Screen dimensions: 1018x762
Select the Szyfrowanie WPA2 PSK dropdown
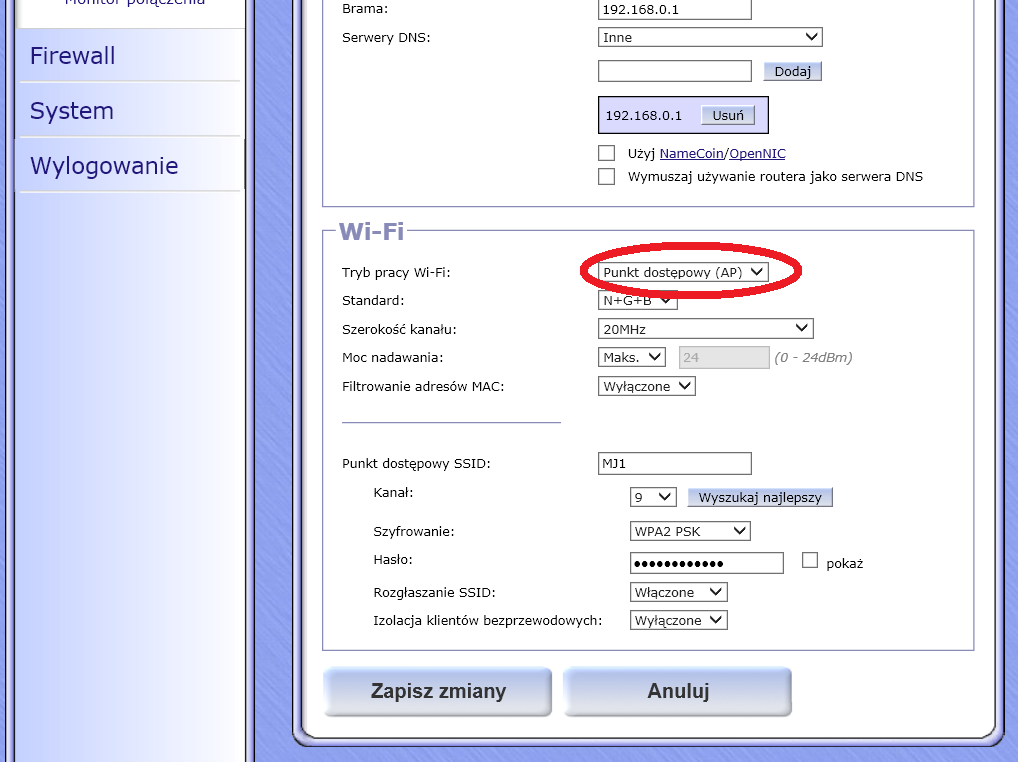click(x=690, y=531)
